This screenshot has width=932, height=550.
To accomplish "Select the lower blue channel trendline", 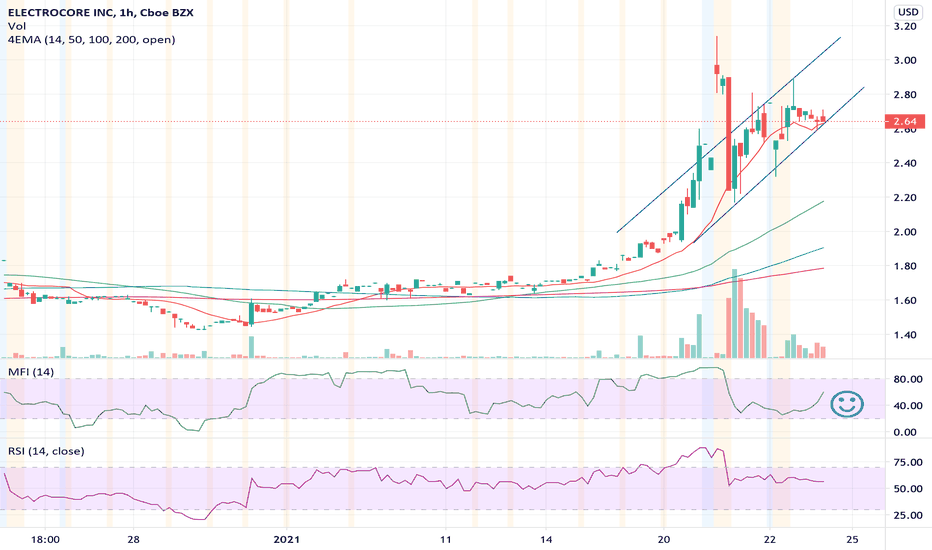I will coord(779,165).
